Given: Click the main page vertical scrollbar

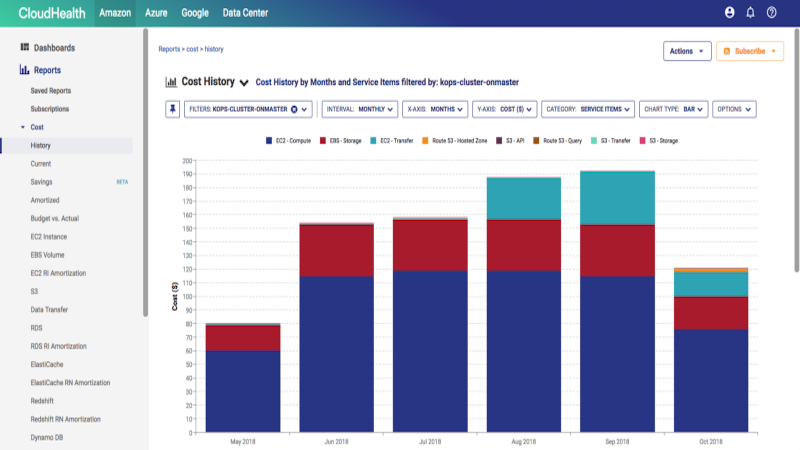Looking at the screenshot, I should pos(797,151).
